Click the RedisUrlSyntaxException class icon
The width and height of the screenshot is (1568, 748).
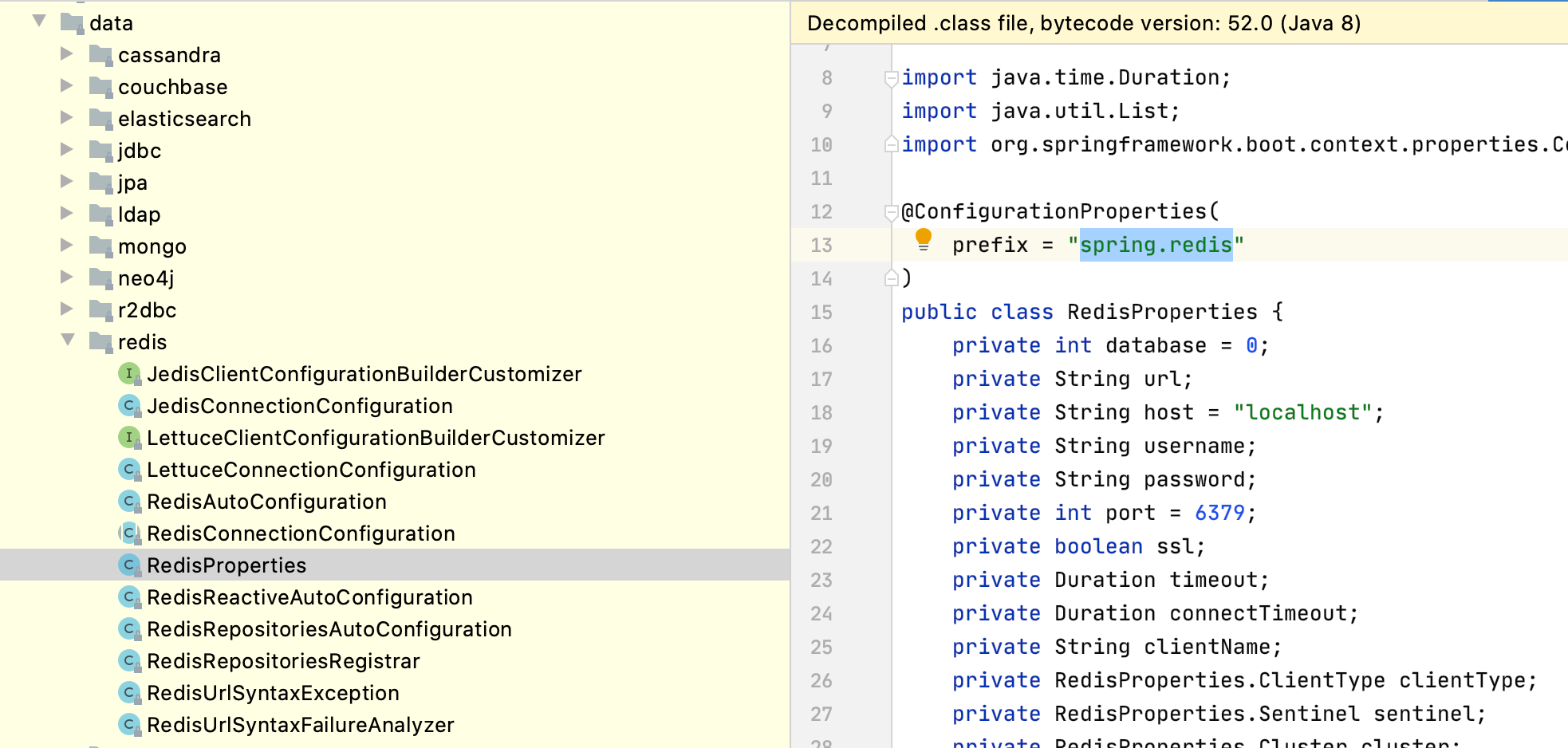coord(128,692)
